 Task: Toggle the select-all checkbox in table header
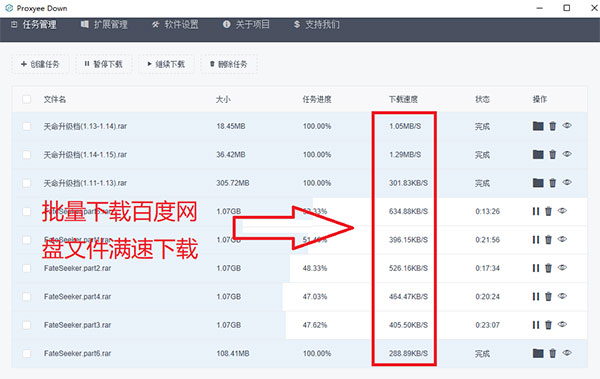[x=26, y=100]
